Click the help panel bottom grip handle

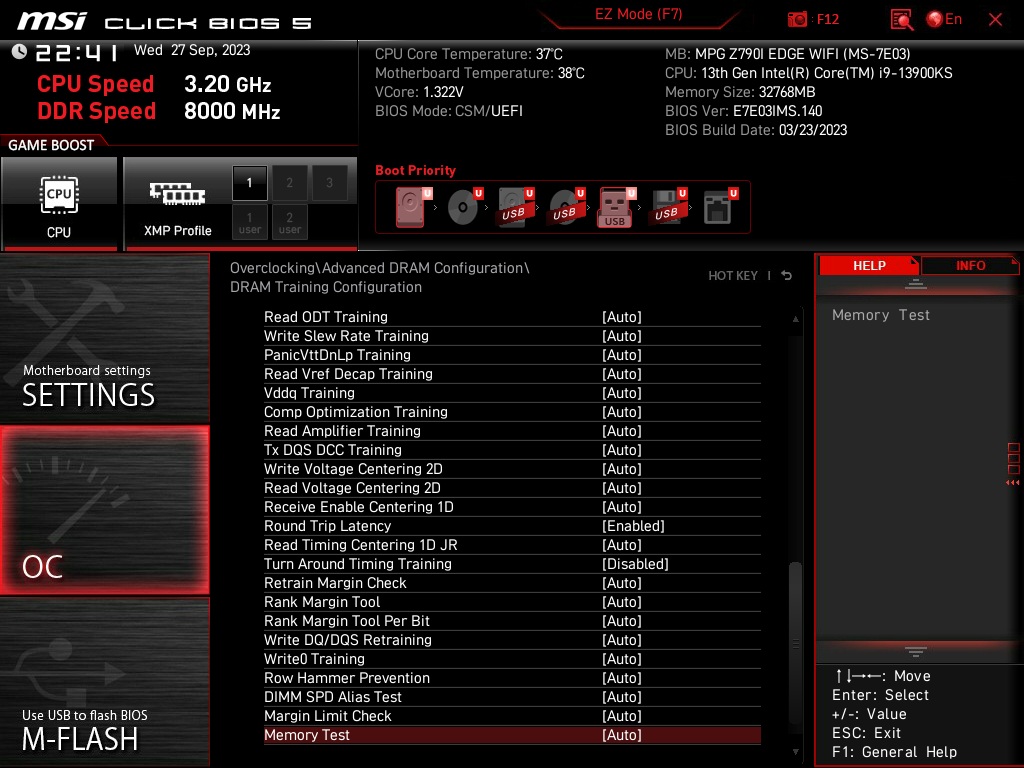(916, 652)
